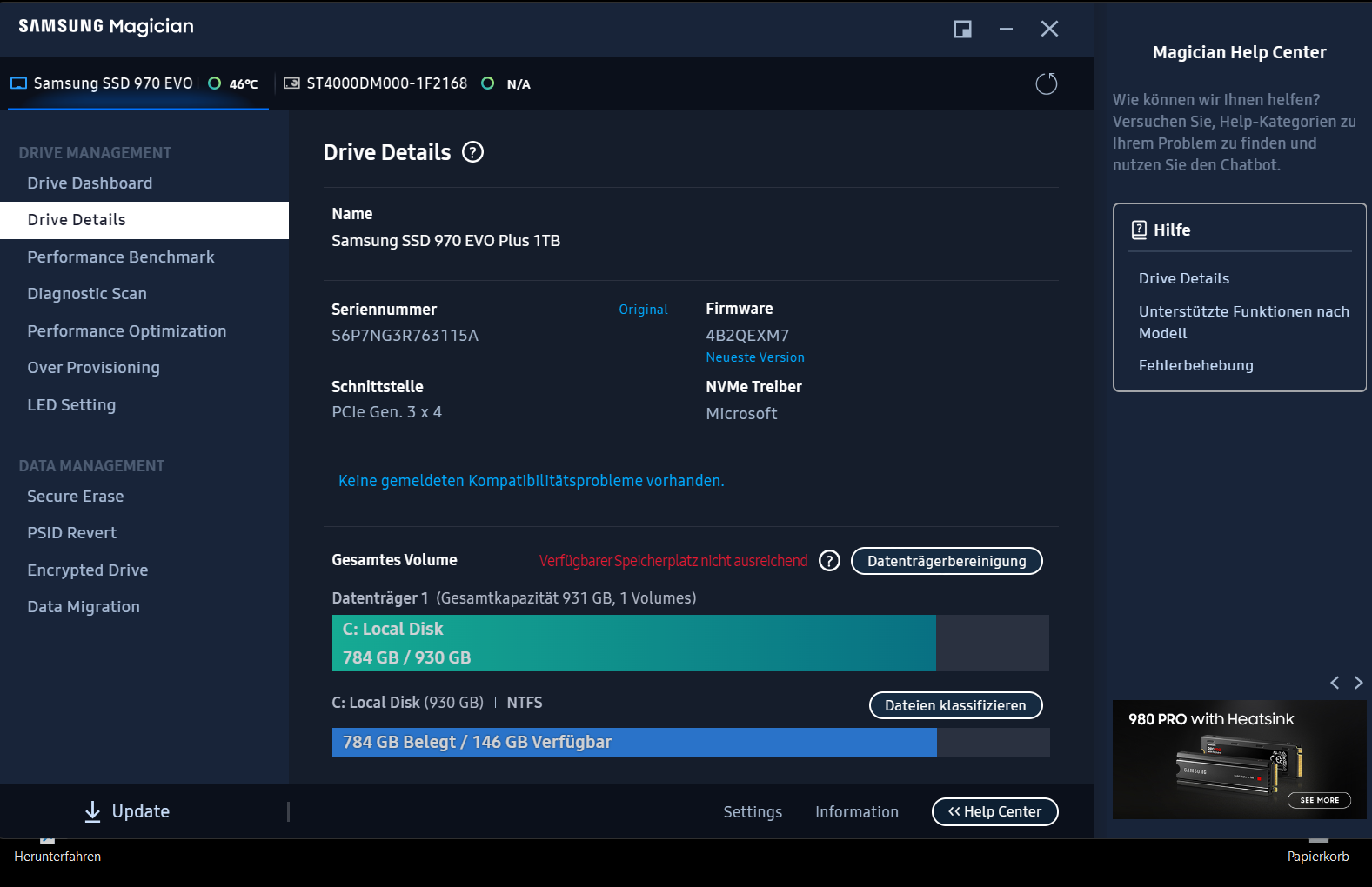The height and width of the screenshot is (887, 1372).
Task: Click the Herunterfahren desktop shortcut
Action: coord(57,857)
